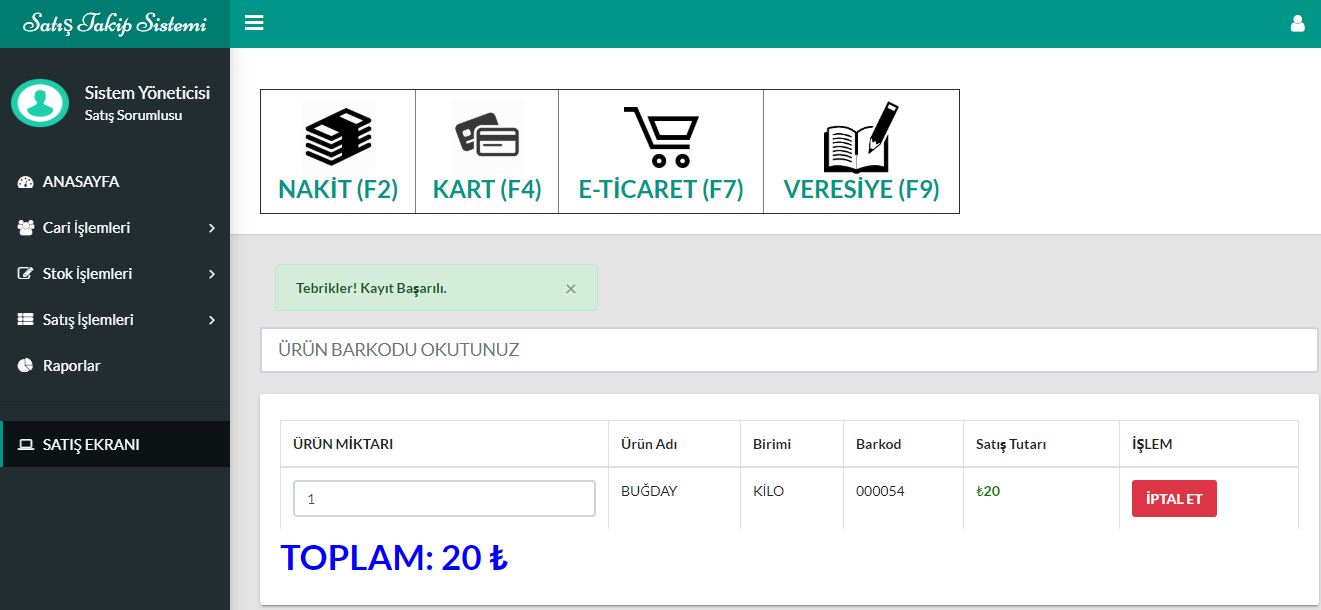Click the cash stack NAKİT icon
The image size is (1321, 610).
pos(337,136)
